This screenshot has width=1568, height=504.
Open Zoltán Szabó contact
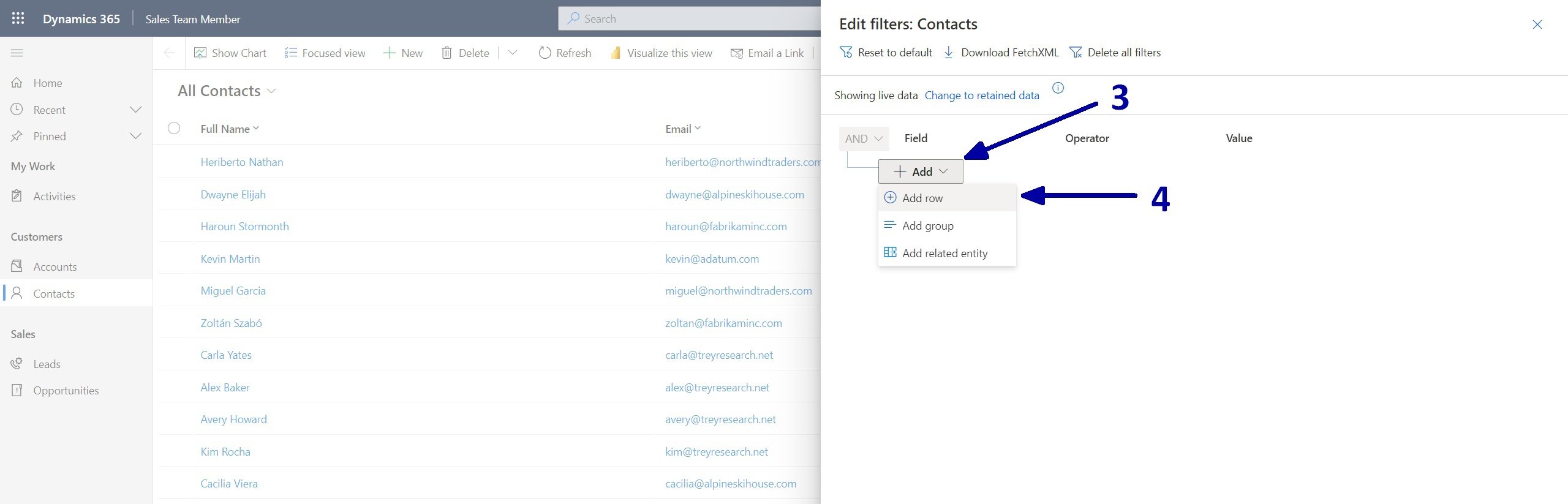pos(231,323)
